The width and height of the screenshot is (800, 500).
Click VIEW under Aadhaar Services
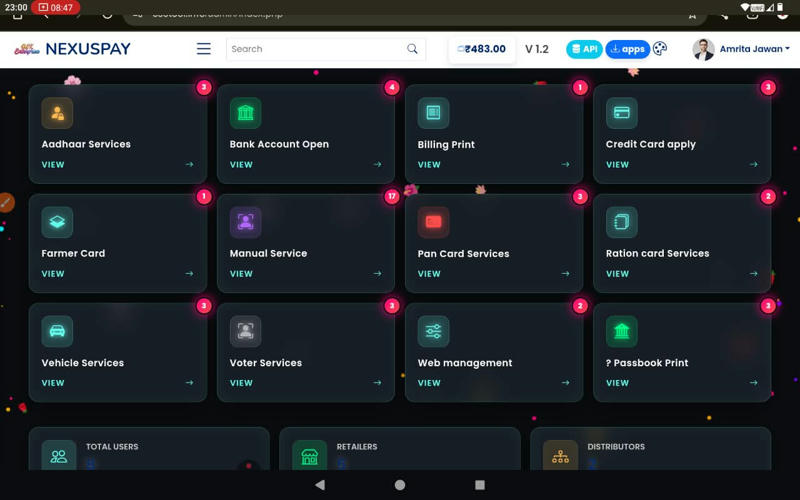click(53, 165)
